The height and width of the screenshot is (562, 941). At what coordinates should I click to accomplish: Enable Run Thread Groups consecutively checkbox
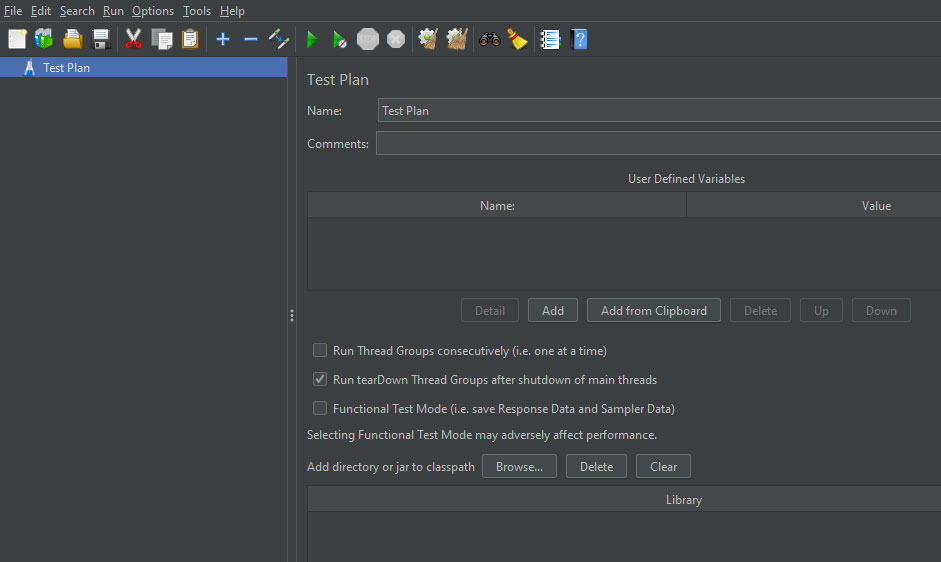coord(320,350)
